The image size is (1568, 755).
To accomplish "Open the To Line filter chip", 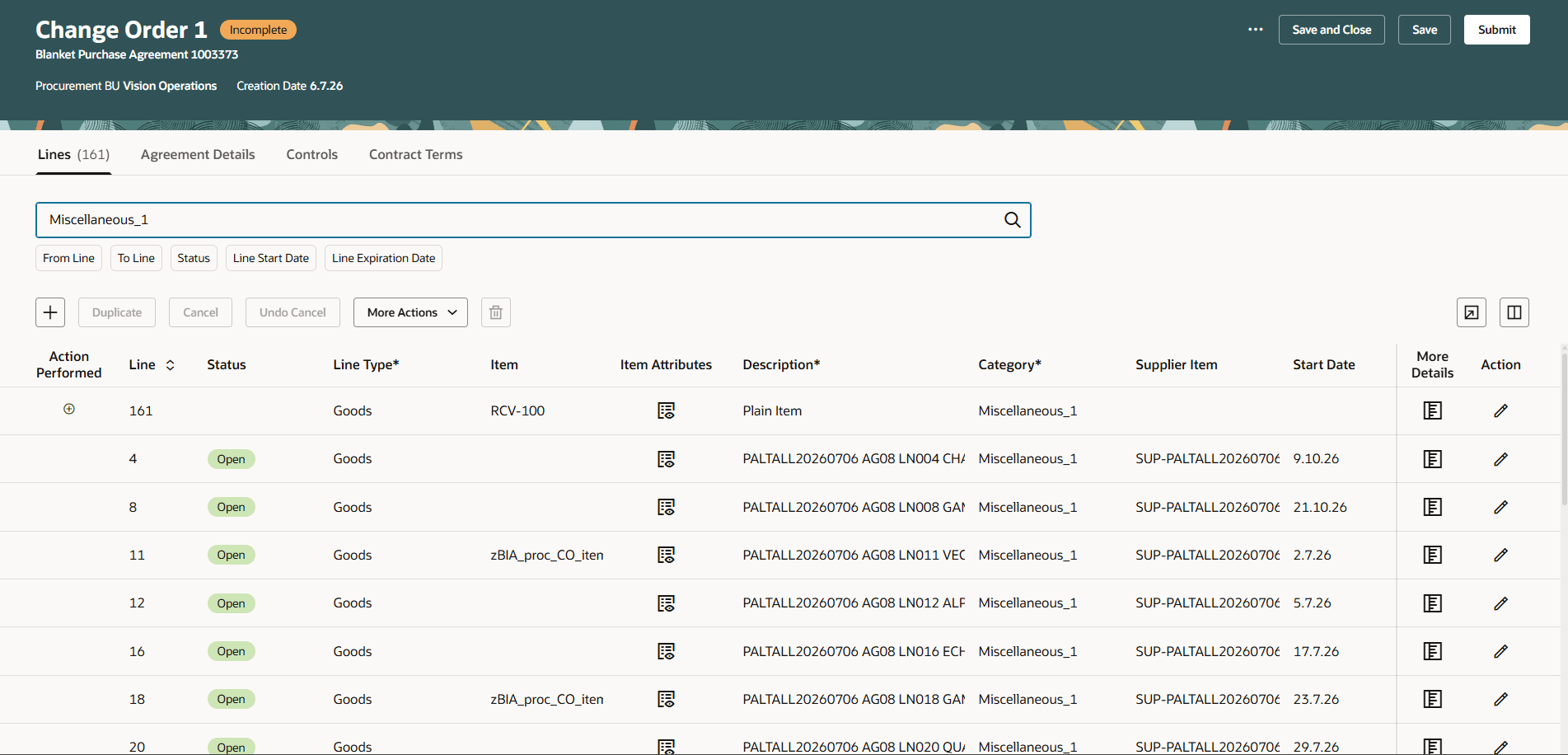I will pos(136,258).
